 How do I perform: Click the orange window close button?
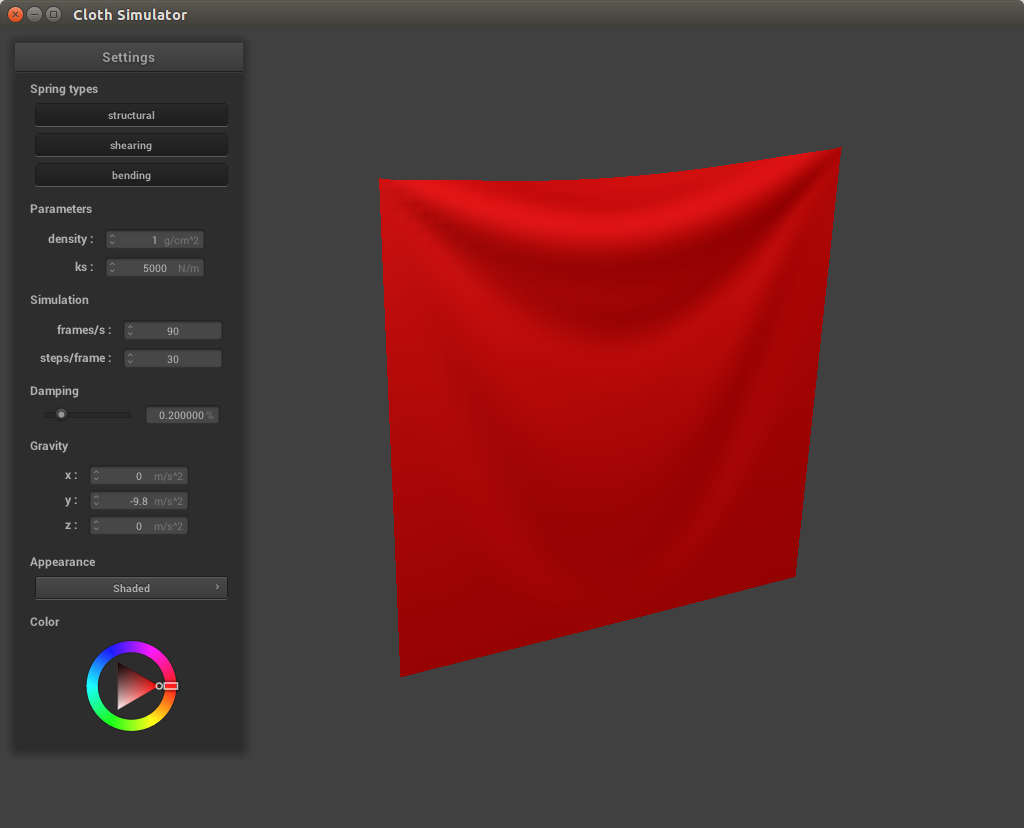[15, 15]
